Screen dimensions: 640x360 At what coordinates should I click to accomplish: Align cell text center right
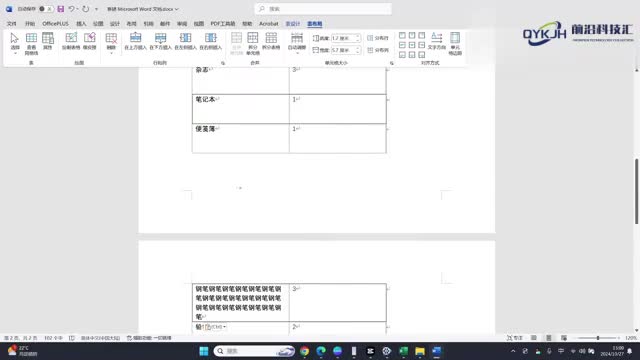422,45
